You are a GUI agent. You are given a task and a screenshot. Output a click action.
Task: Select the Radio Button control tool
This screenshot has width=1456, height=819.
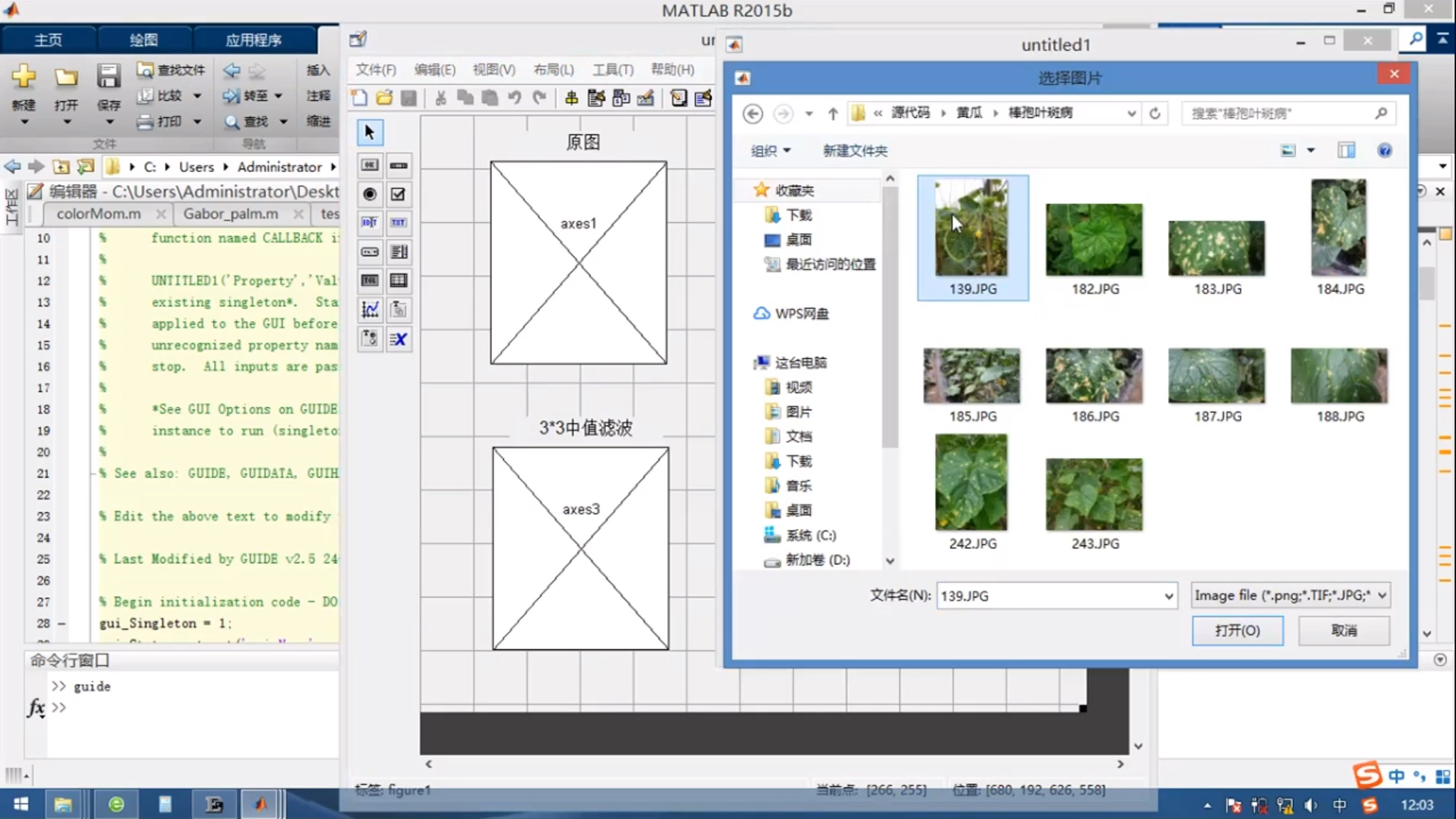tap(369, 194)
